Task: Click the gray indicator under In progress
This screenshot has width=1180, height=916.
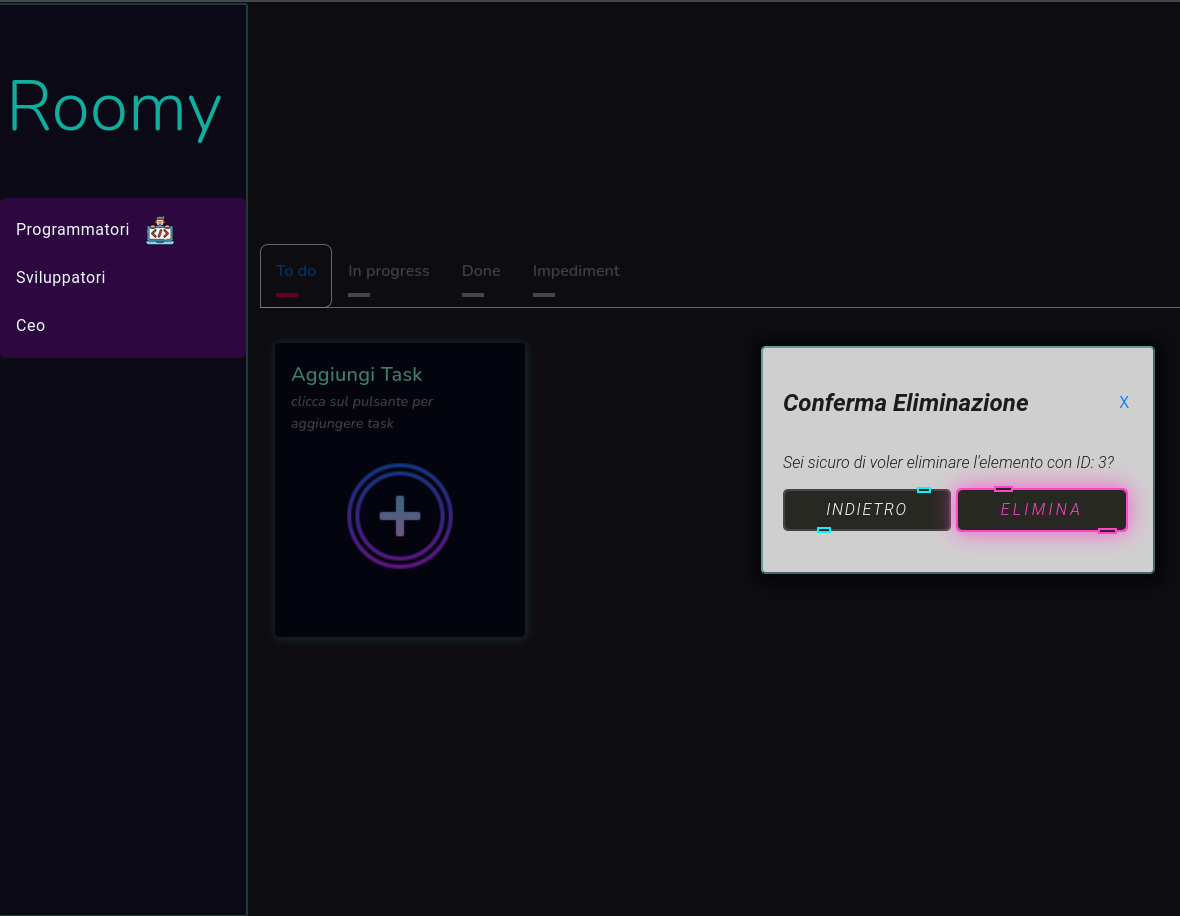Action: [x=359, y=295]
